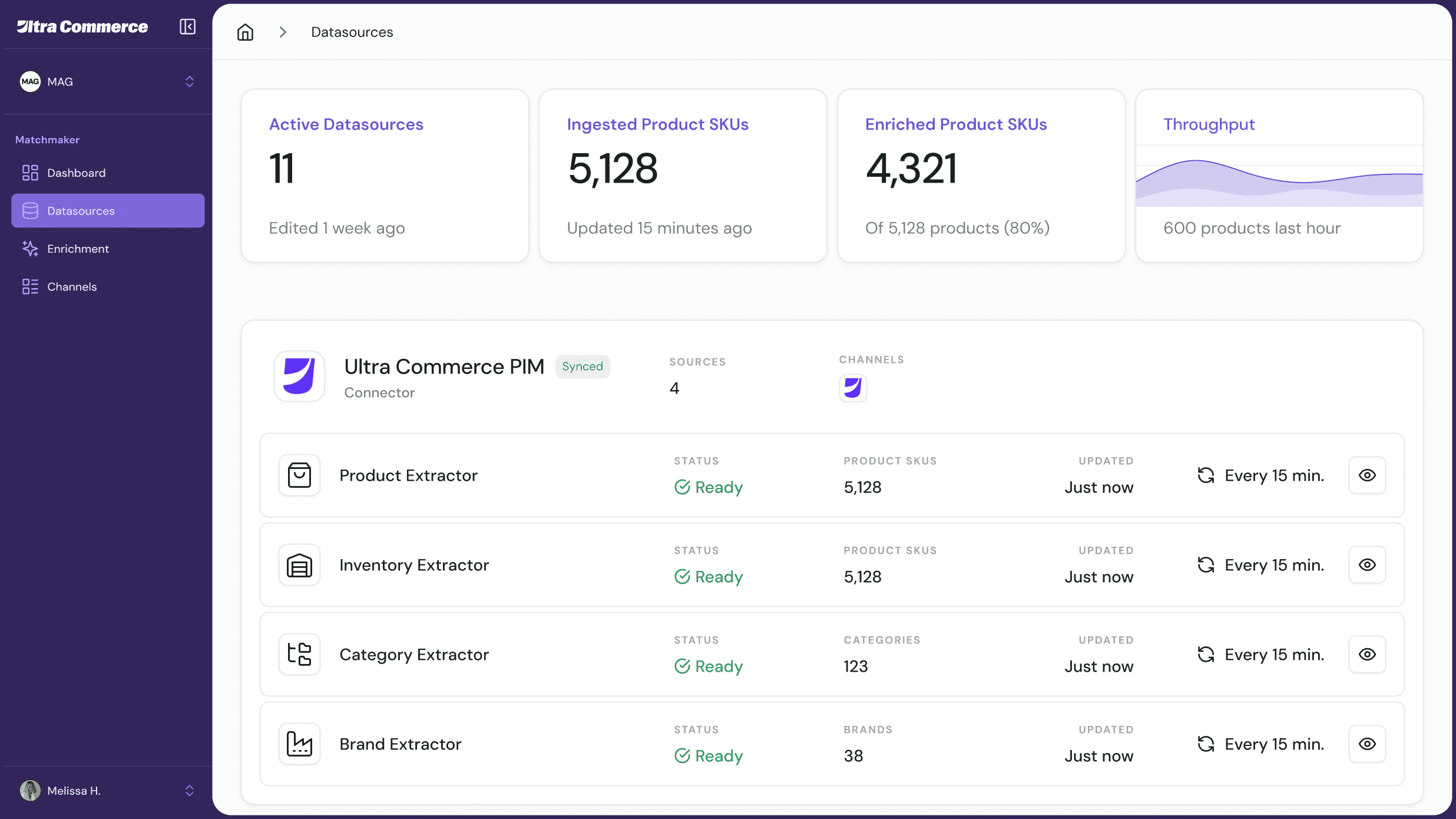Toggle the eye button for Brand Extractor
This screenshot has width=1456, height=819.
click(1367, 744)
